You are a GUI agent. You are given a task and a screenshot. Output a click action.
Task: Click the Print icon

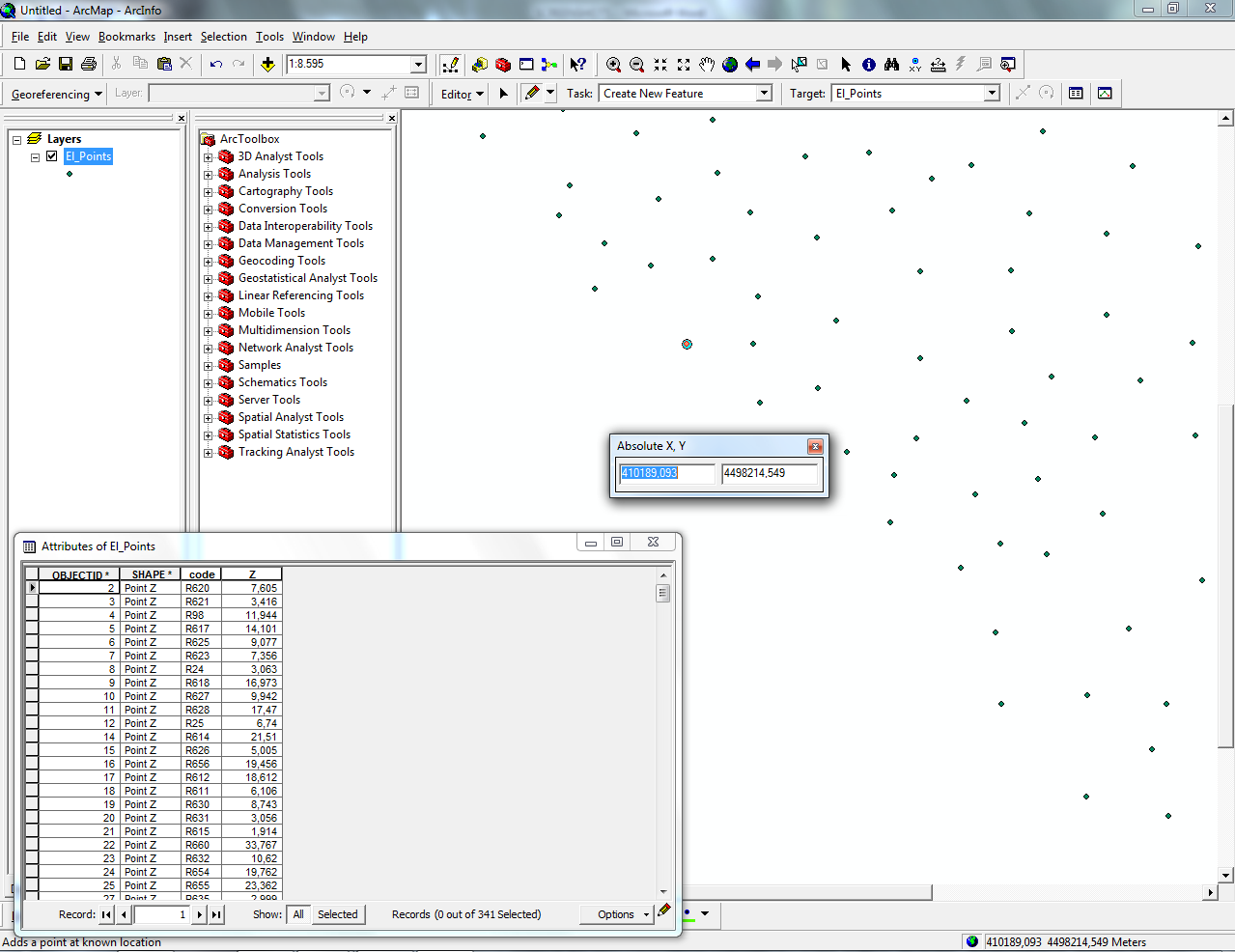[x=89, y=64]
